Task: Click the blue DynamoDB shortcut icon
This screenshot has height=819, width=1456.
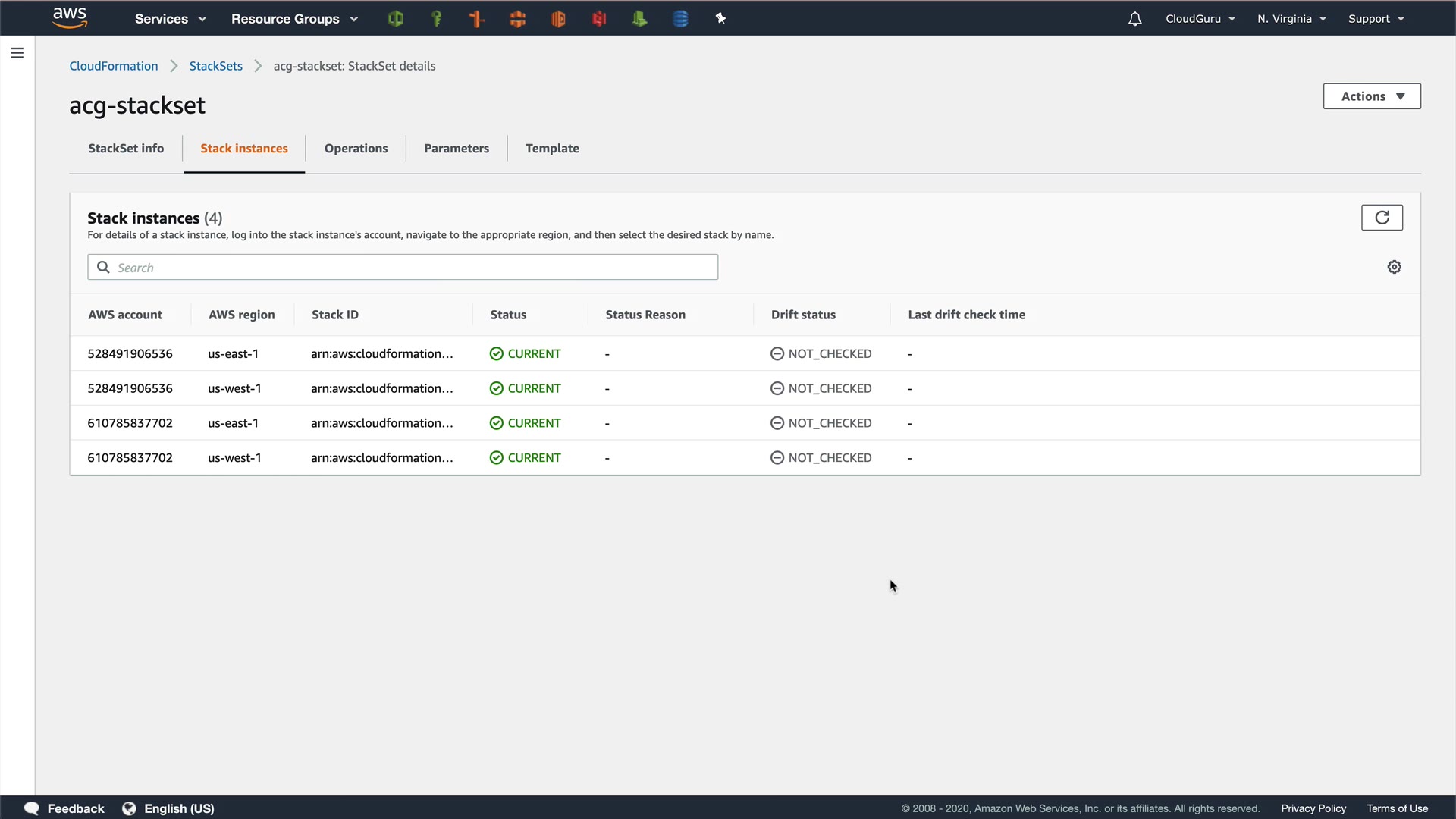Action: (680, 19)
